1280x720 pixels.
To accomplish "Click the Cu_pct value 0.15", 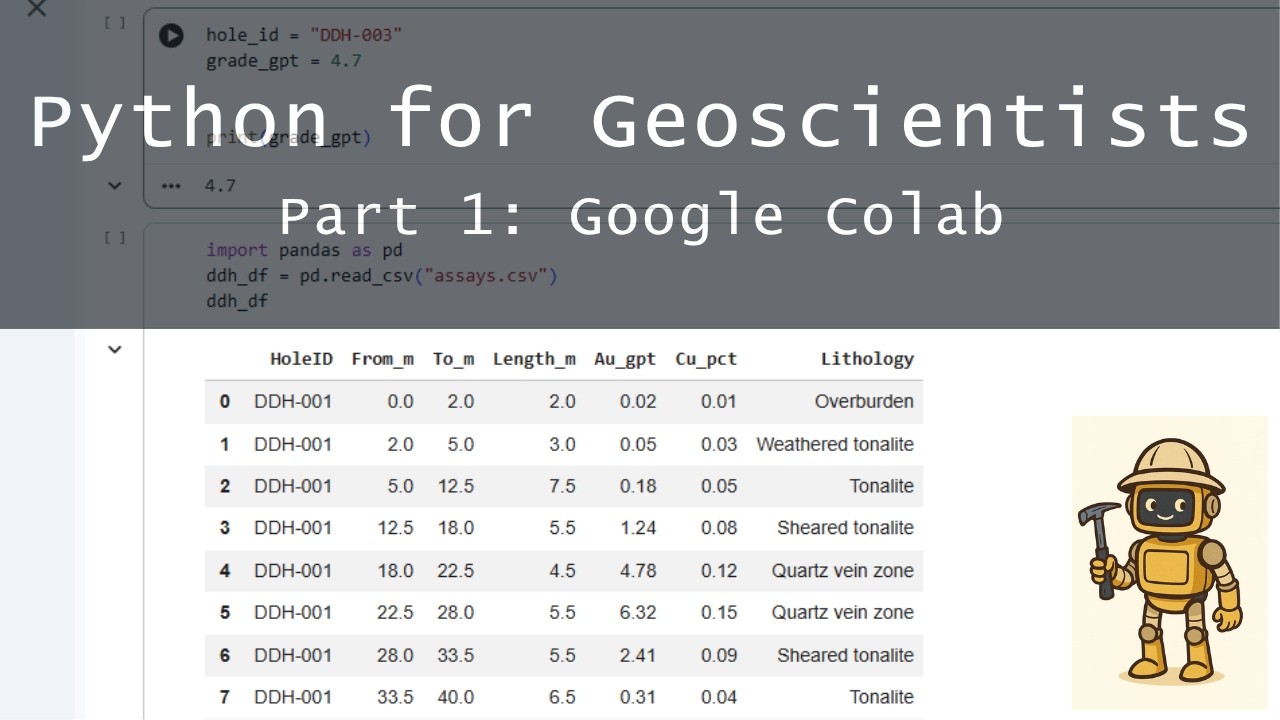I will 719,613.
